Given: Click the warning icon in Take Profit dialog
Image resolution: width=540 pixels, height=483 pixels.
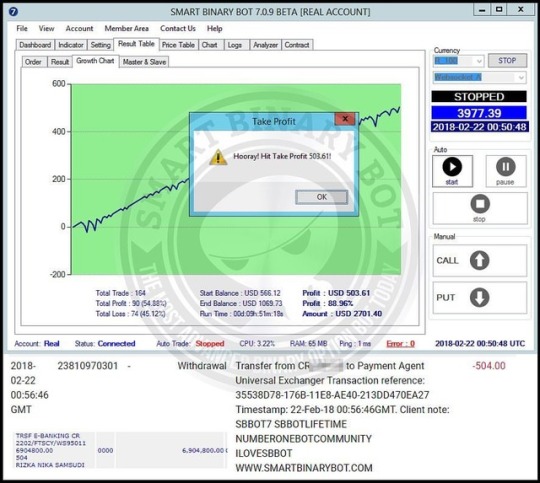Looking at the screenshot, I should click(218, 157).
